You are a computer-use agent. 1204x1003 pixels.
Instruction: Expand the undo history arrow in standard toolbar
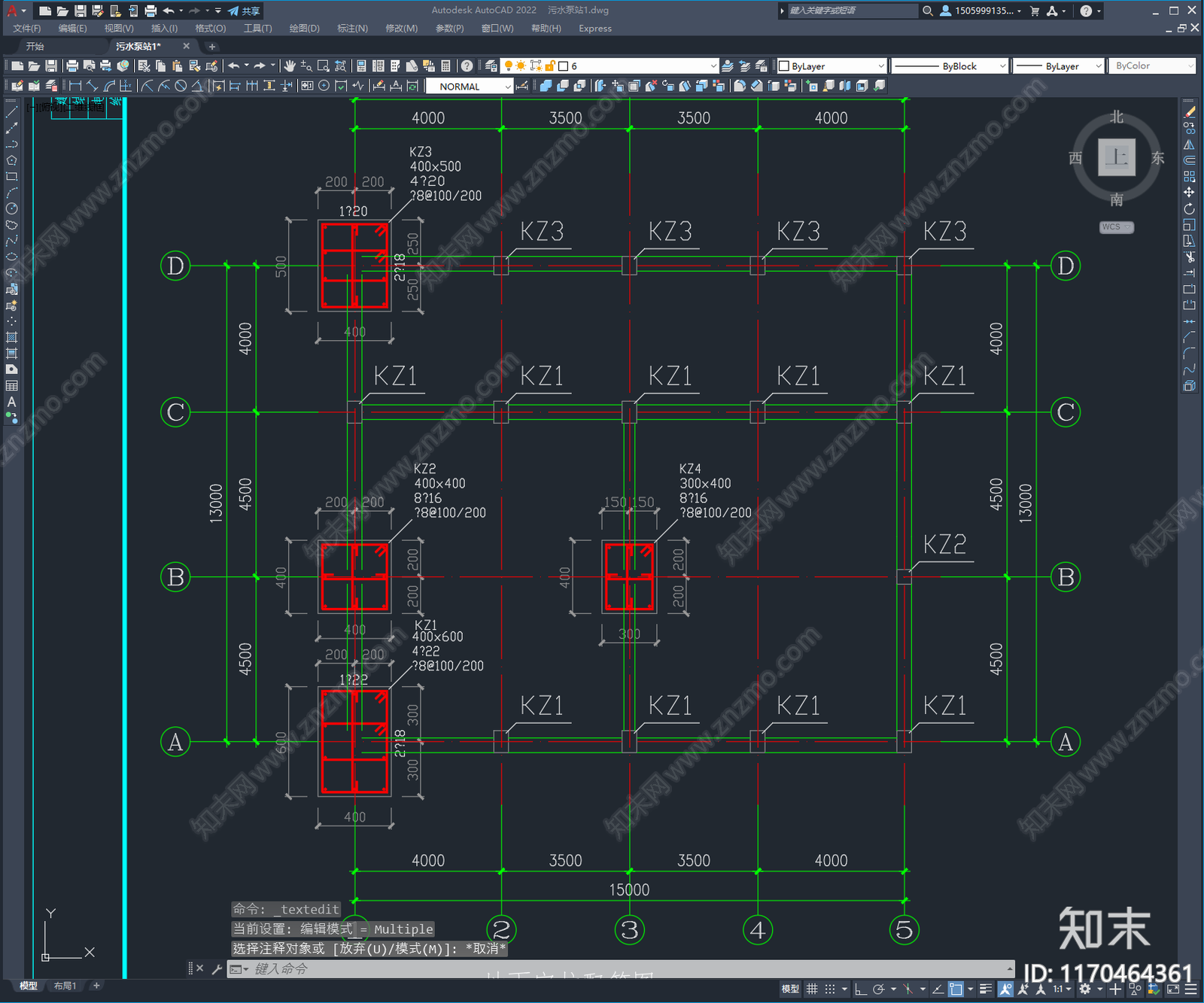pyautogui.click(x=246, y=66)
